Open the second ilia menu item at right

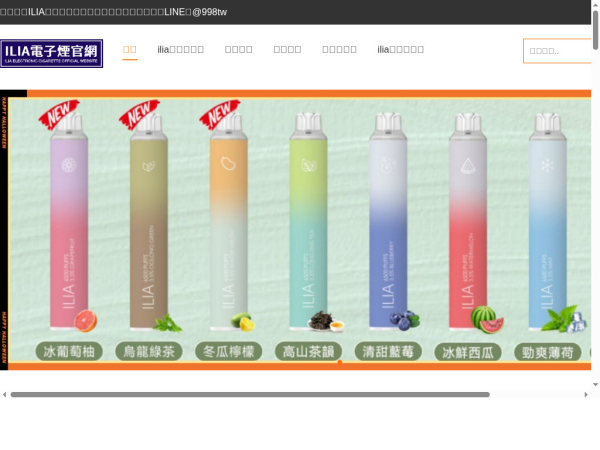400,50
